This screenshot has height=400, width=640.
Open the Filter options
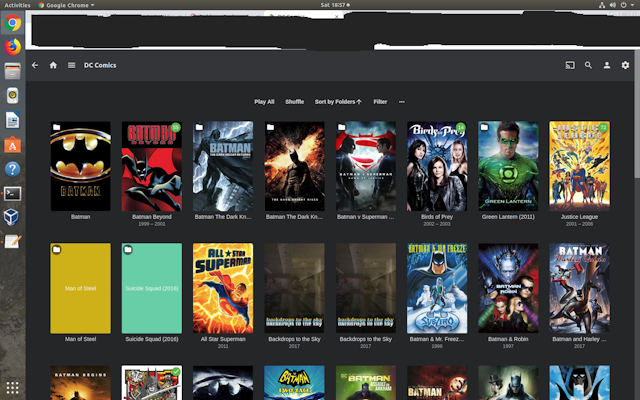(380, 102)
